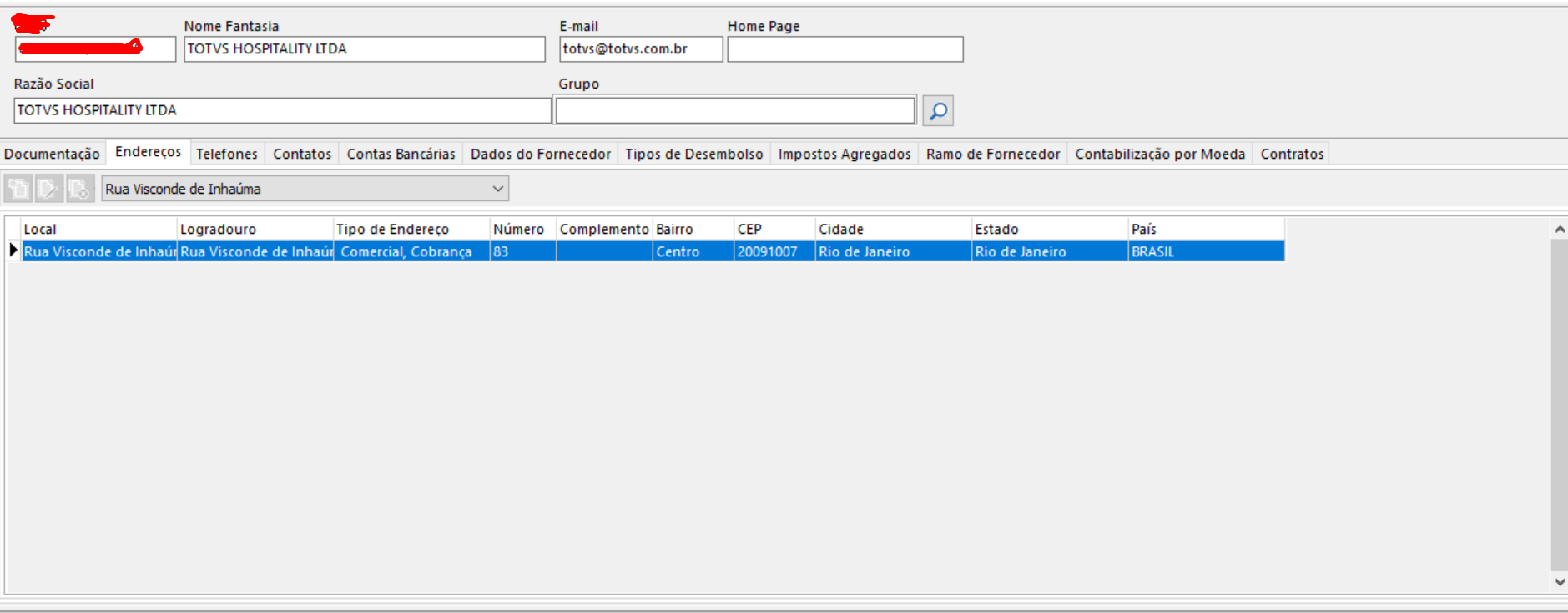Open the Impostos Agregados tab
This screenshot has height=613, width=1568.
coord(845,154)
